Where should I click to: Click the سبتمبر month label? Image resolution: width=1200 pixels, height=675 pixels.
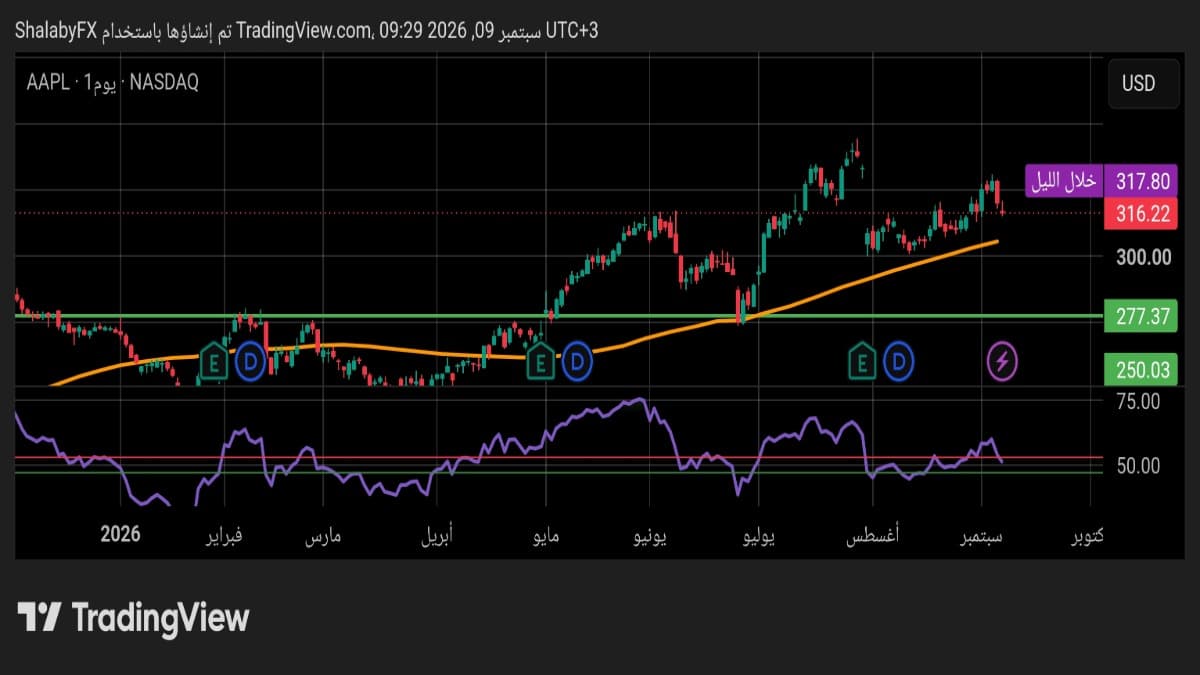(982, 538)
